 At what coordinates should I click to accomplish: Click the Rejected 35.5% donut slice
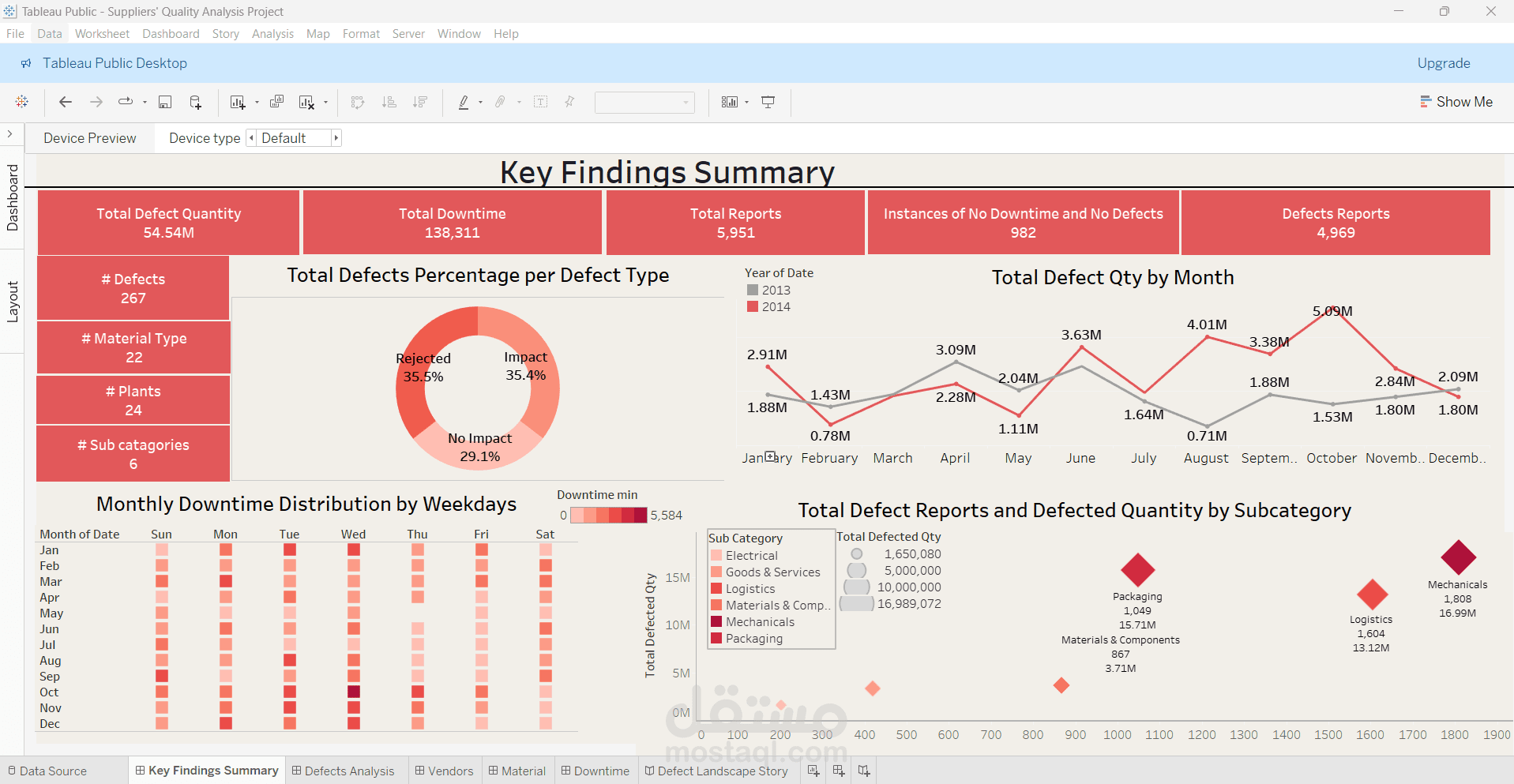pos(423,369)
